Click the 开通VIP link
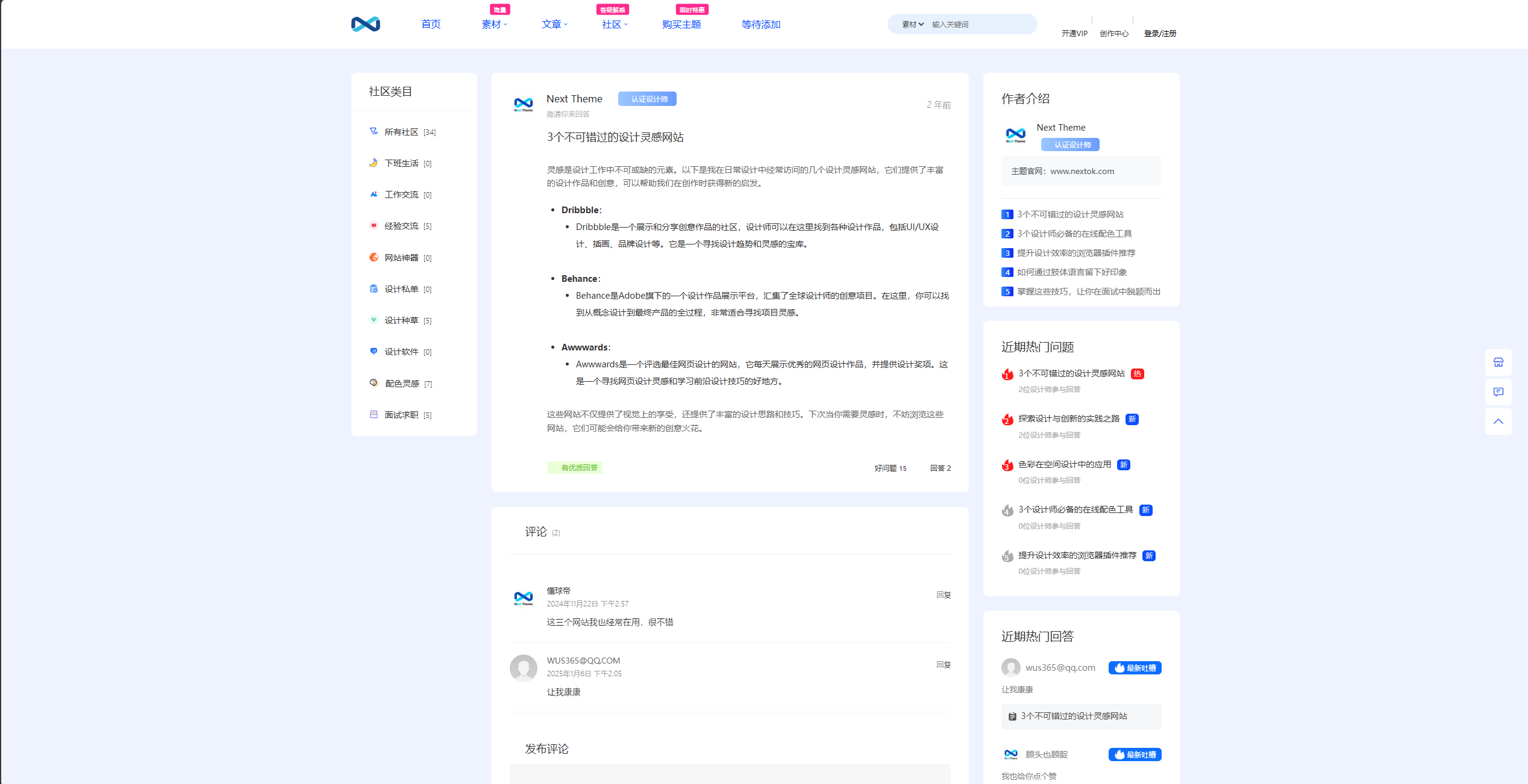 point(1074,33)
